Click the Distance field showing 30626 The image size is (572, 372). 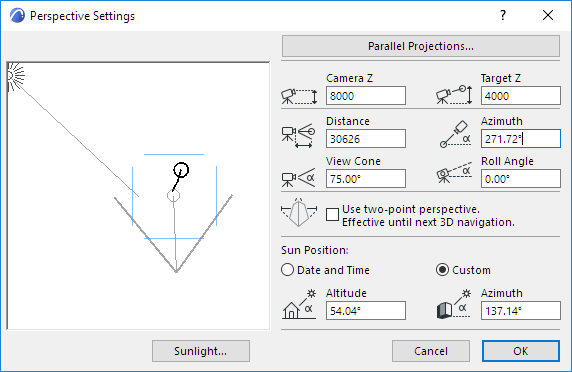tap(366, 139)
